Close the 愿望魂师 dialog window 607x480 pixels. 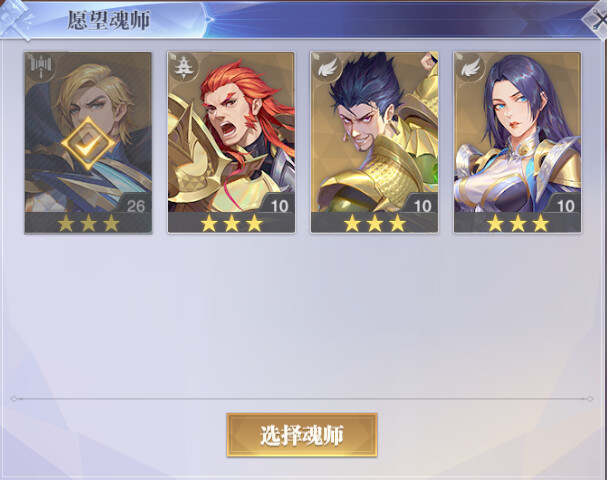pyautogui.click(x=596, y=20)
